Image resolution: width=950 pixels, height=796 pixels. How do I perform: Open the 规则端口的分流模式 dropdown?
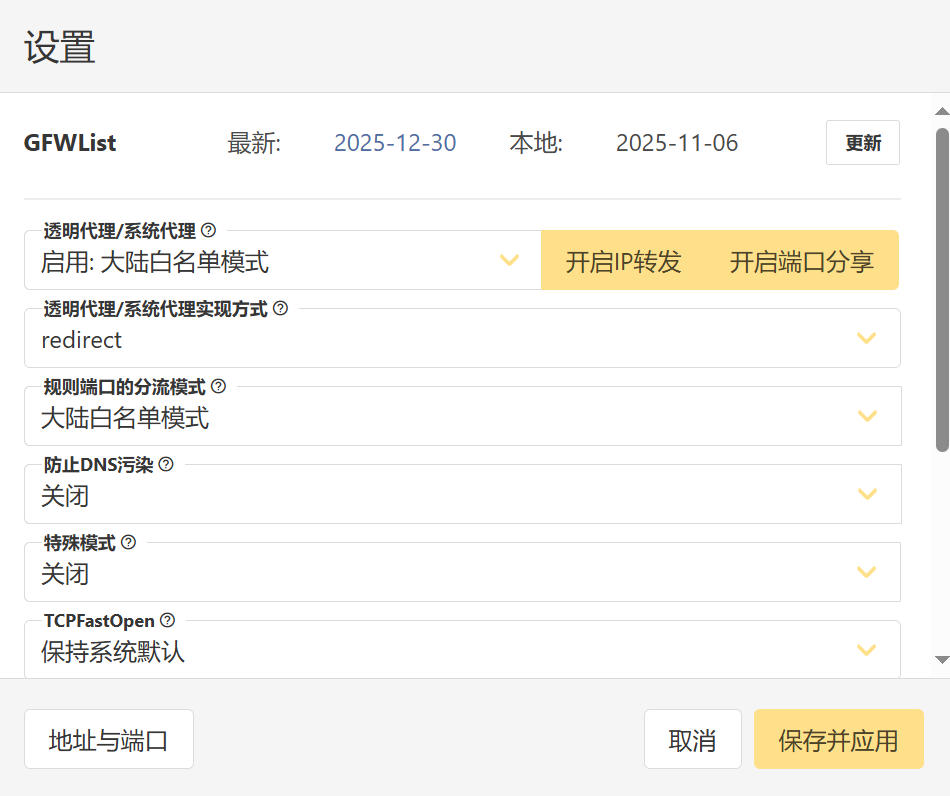[x=462, y=418]
